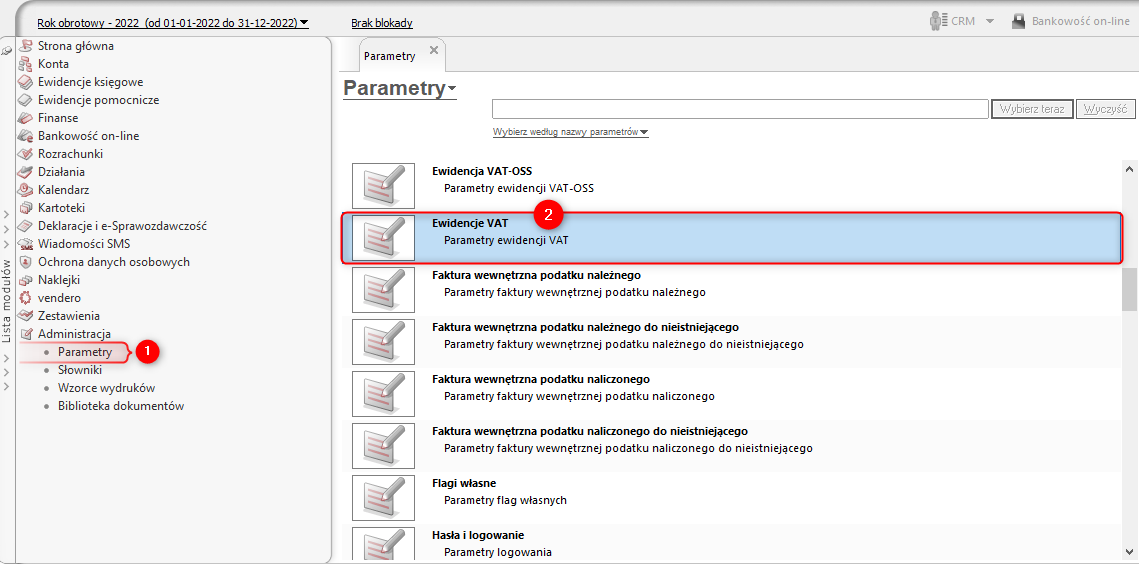Open Wybierz według nazwy parametrów dropdown
The image size is (1139, 564).
(571, 132)
